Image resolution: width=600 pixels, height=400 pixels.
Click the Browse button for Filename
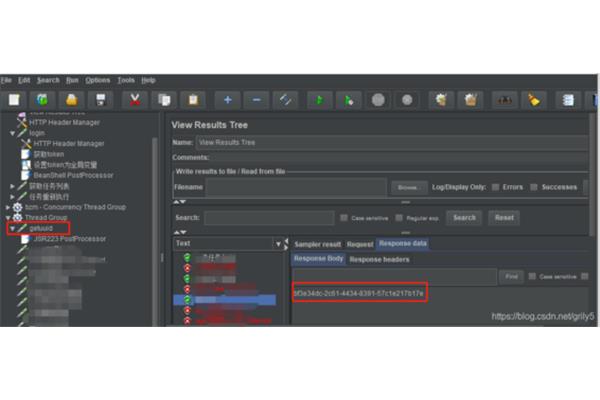(409, 188)
